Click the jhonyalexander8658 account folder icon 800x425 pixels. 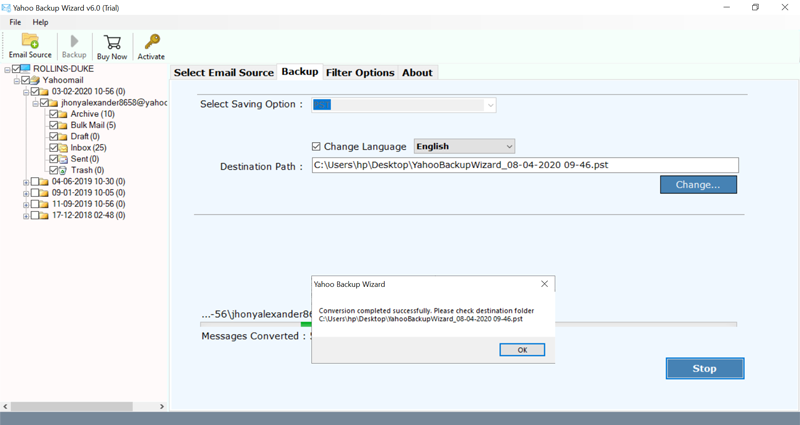54,103
